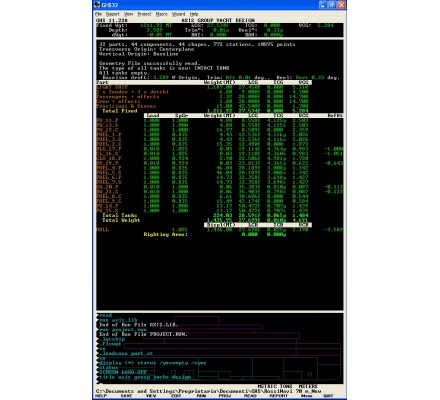Click the REPORT button in bottom bar

278,396
